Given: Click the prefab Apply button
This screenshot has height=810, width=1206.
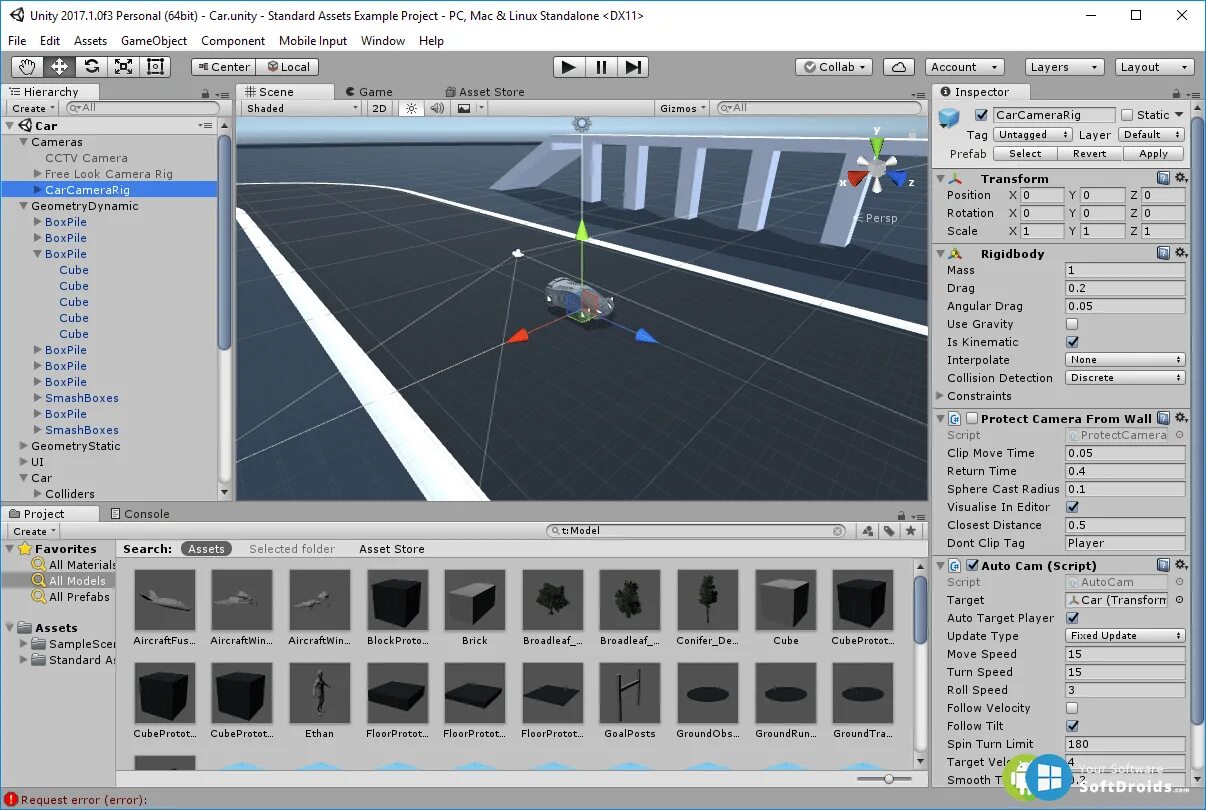Looking at the screenshot, I should [x=1153, y=154].
